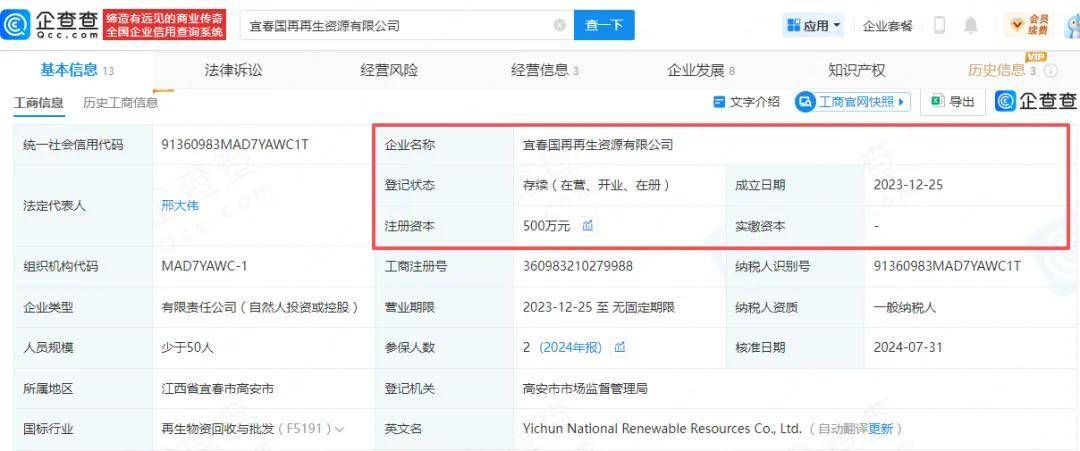Switch to 经营风险 tab
Screen dimensions: 1080x451
(389, 70)
